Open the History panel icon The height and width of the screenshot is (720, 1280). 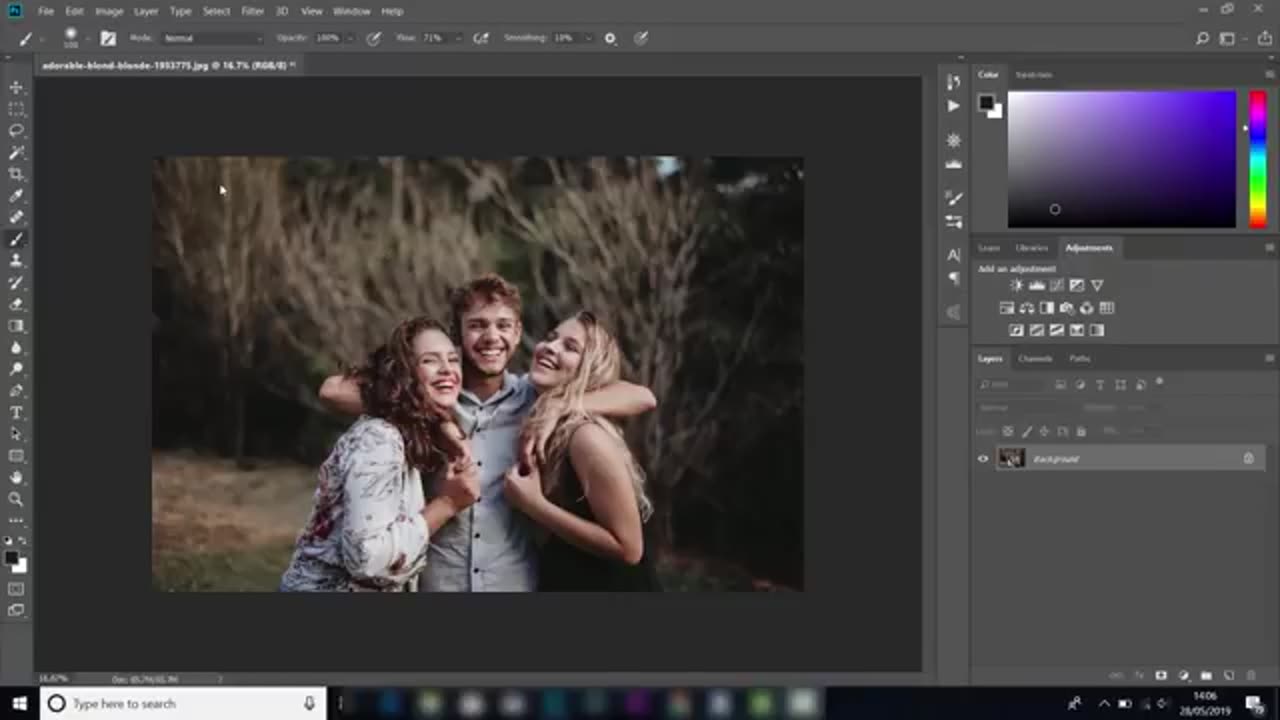coord(953,84)
